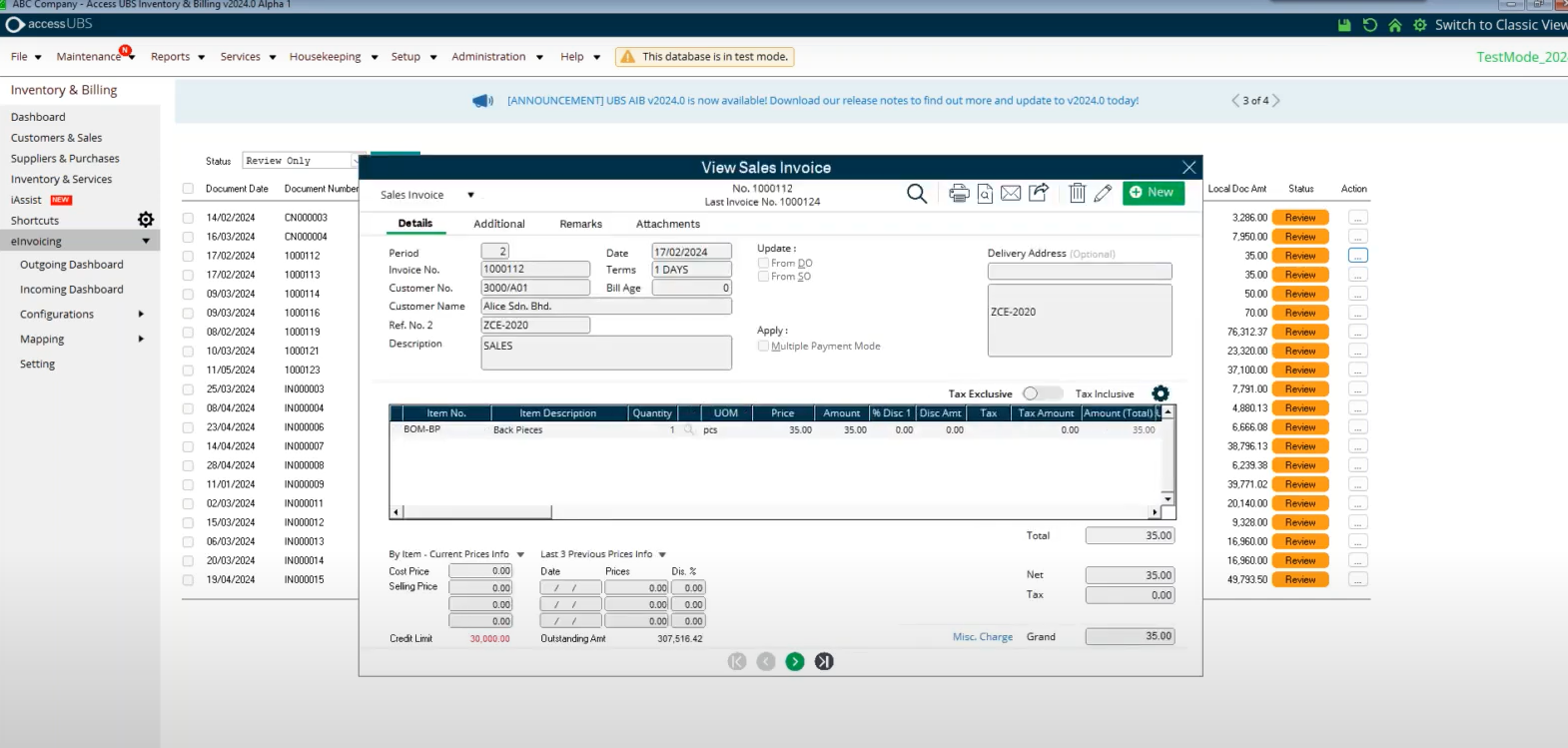Expand By Item - Current Prices Info dropdown
Screen dimensions: 1568x748
(520, 554)
